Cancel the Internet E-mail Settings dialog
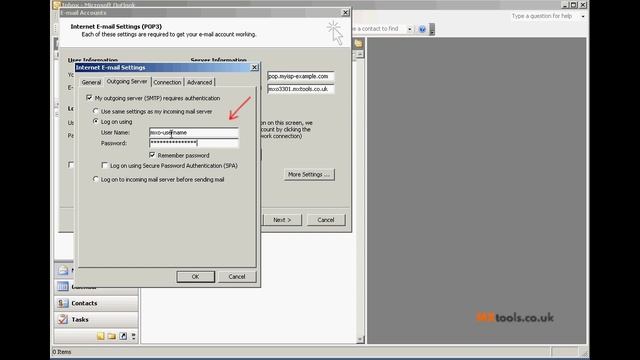Screen dimensions: 640x360 coord(237,277)
